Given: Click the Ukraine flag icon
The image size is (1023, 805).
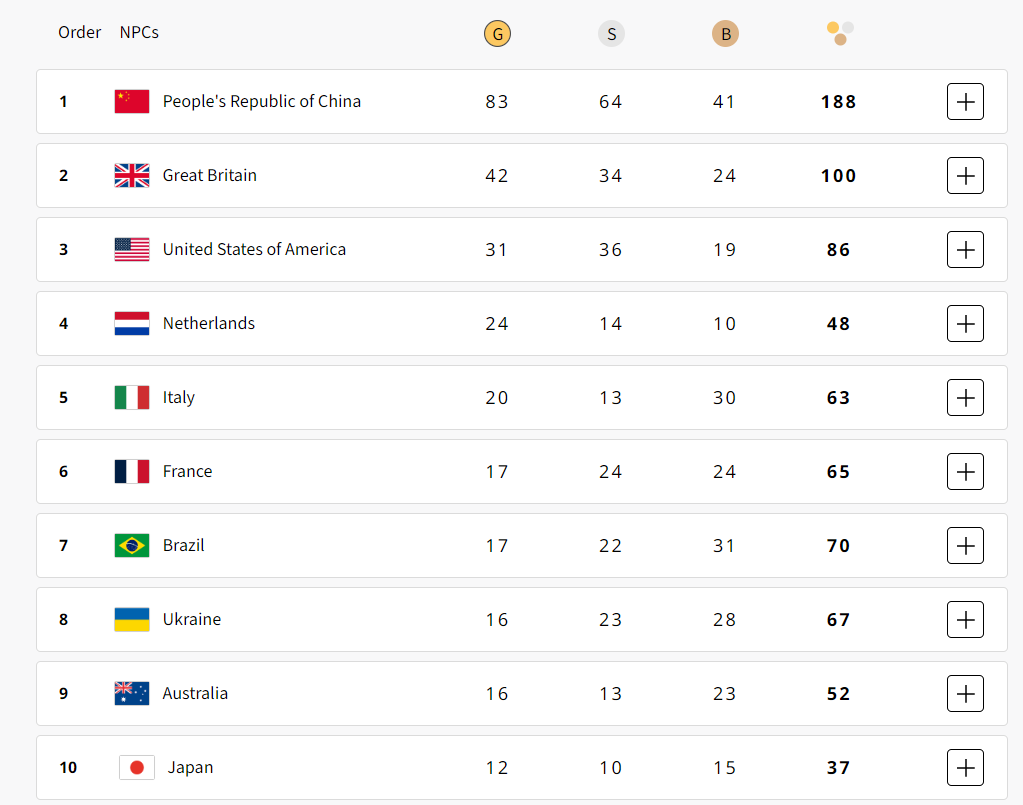Looking at the screenshot, I should coord(132,619).
